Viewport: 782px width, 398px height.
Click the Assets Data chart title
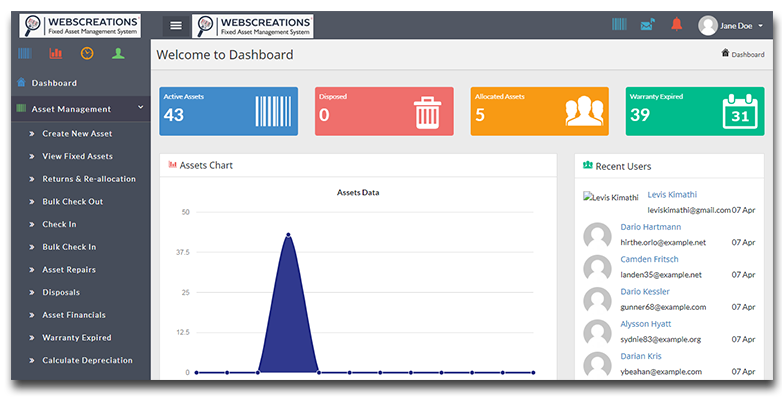tap(358, 193)
